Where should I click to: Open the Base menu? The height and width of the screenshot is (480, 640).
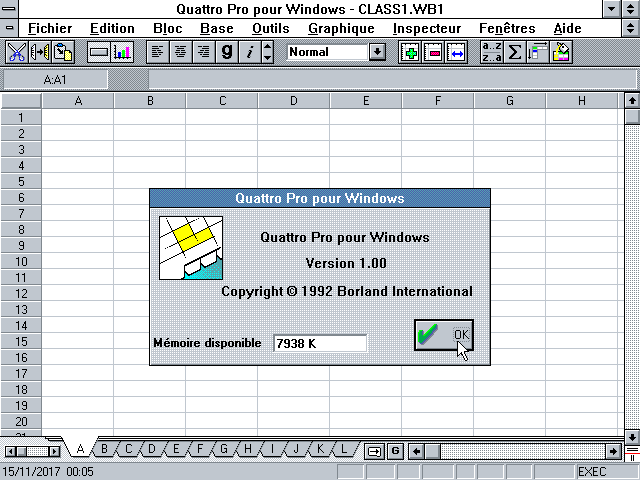click(217, 28)
